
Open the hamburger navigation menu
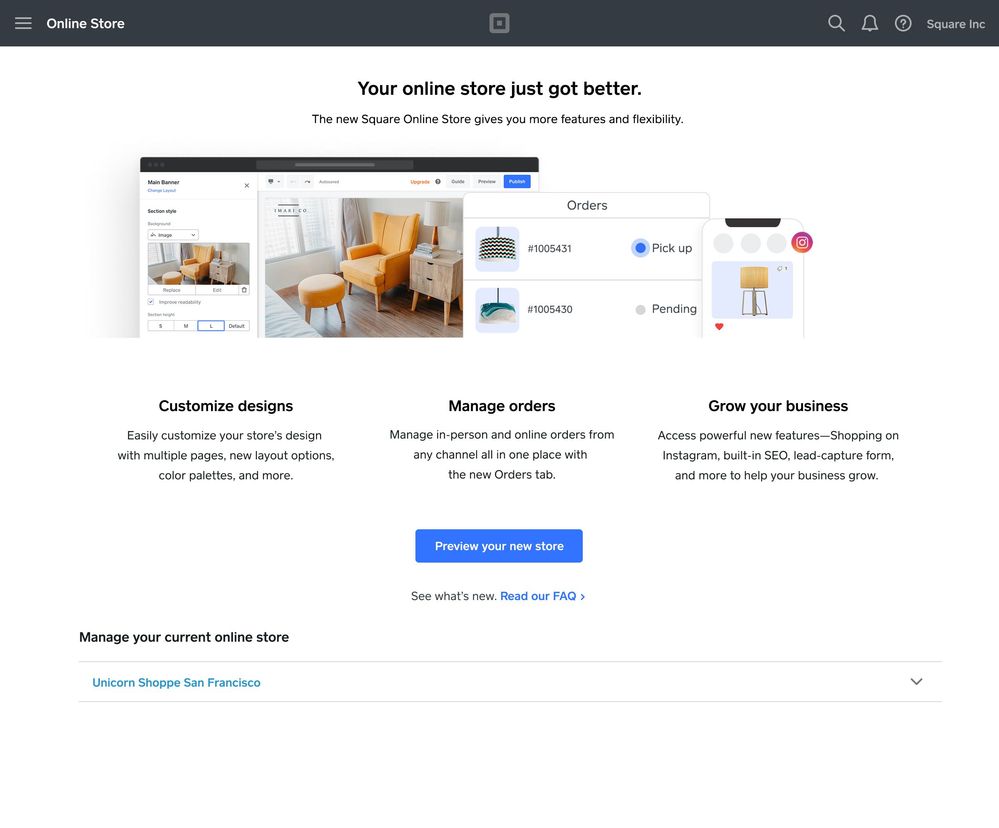point(23,23)
